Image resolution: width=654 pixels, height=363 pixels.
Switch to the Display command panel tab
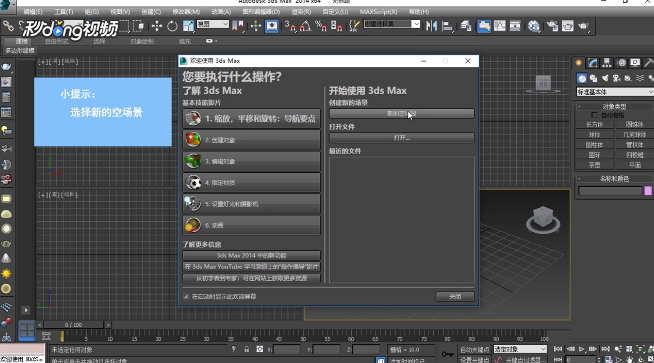coord(635,63)
